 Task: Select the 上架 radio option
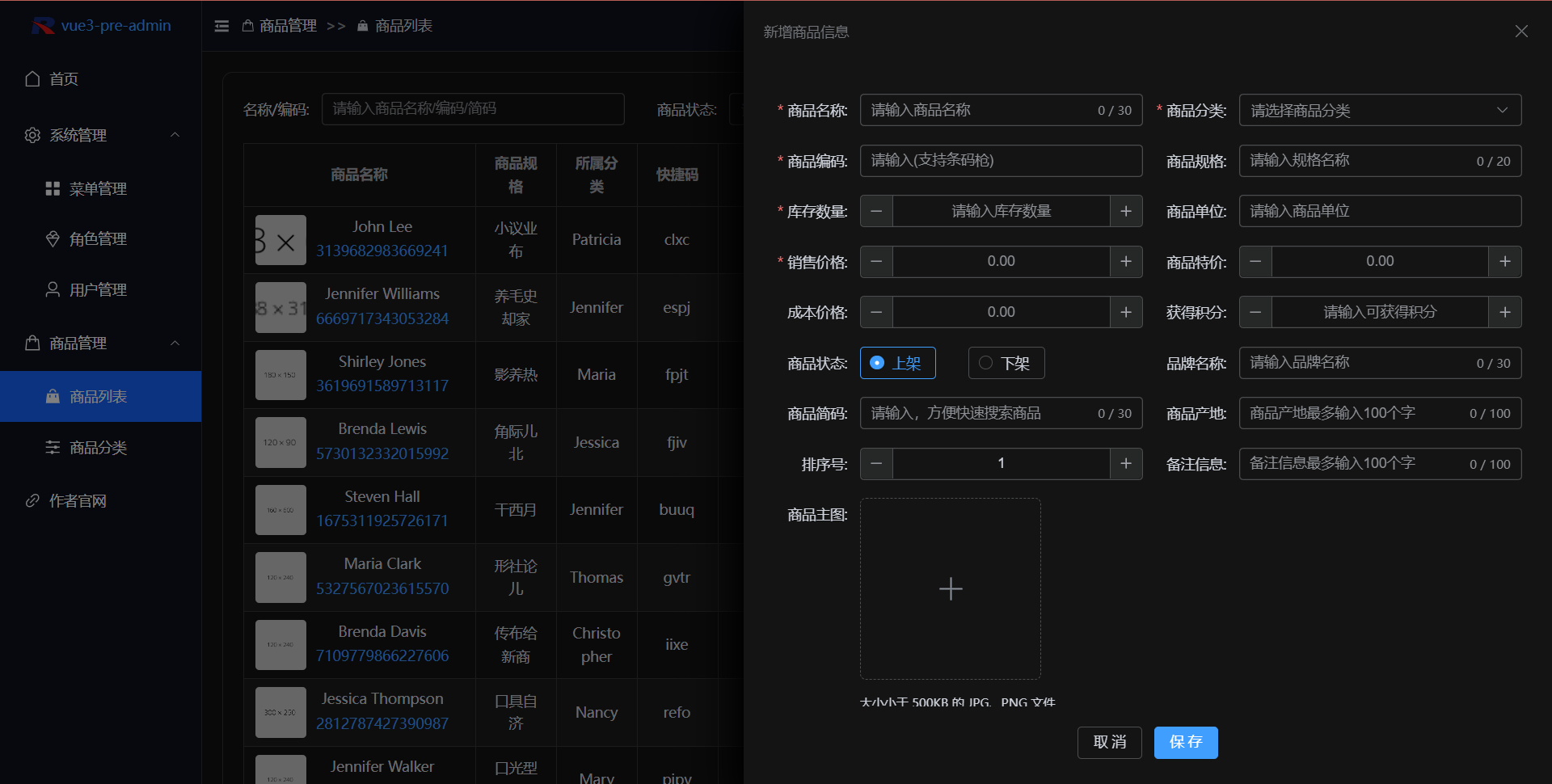[x=897, y=363]
